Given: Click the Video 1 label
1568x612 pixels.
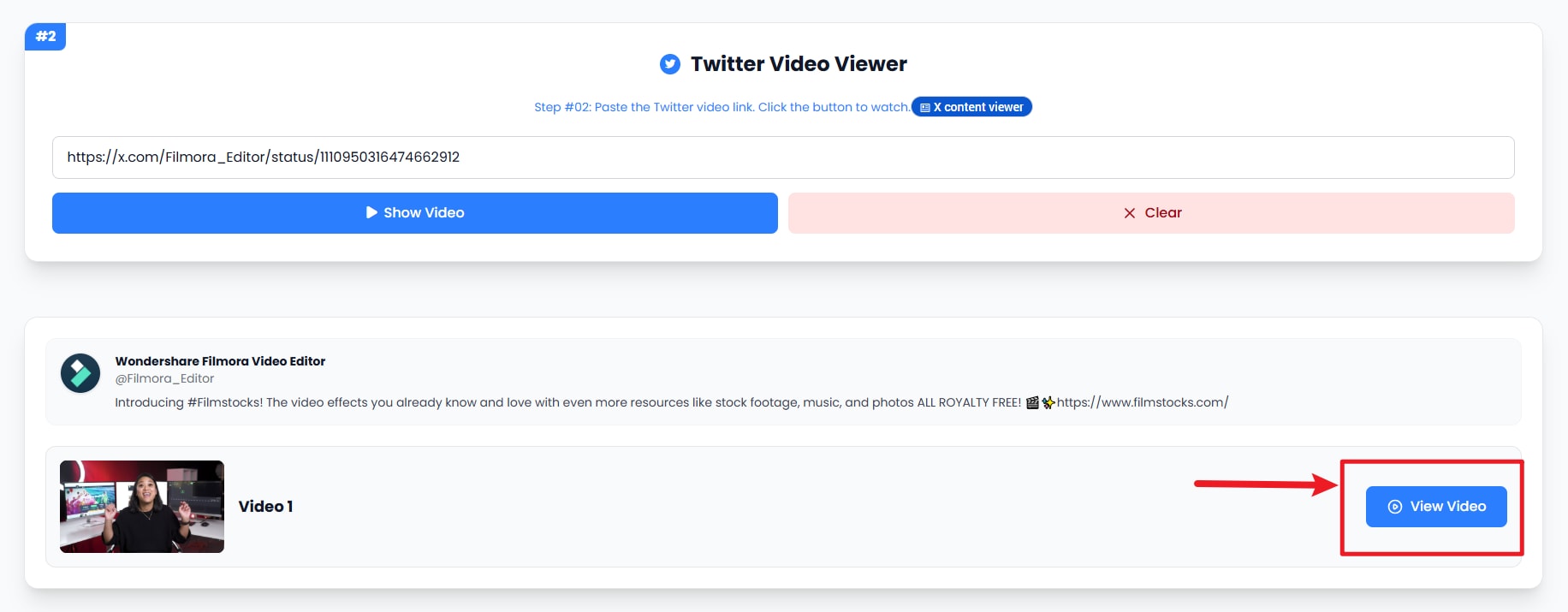Looking at the screenshot, I should 265,507.
